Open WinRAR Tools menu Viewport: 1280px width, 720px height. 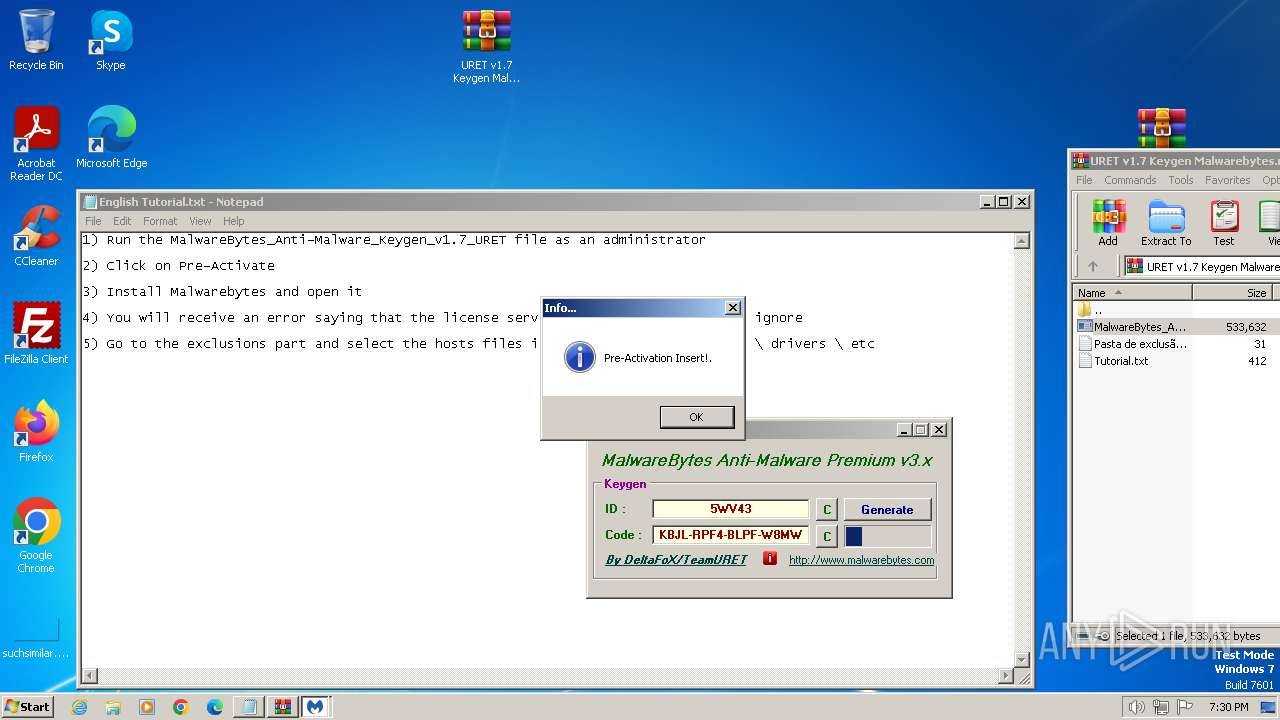[x=1181, y=180]
